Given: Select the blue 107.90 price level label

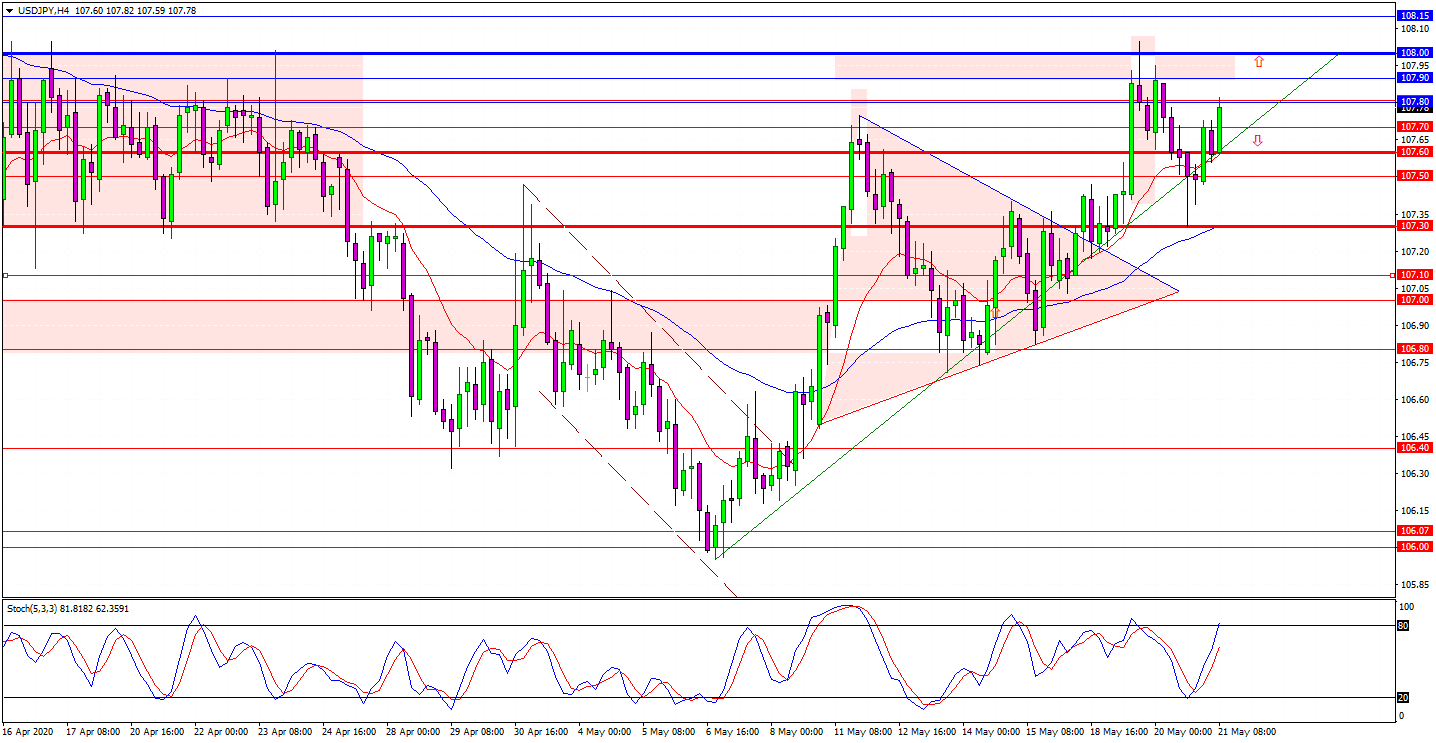Looking at the screenshot, I should [1415, 77].
